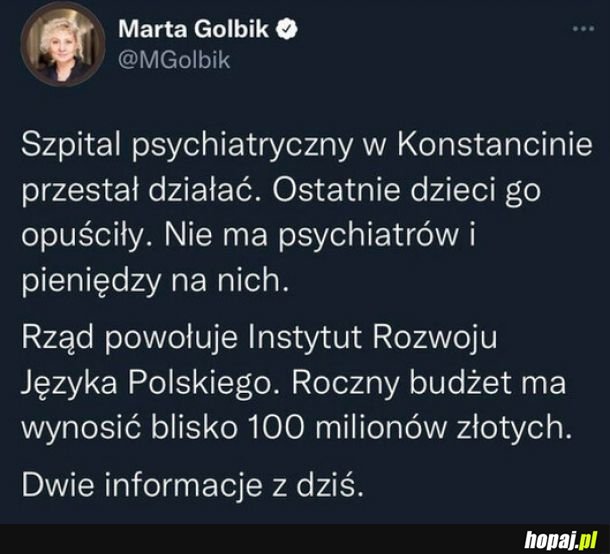Viewport: 610px width, 554px height.
Task: Click the word opuściły in the tweet
Action: pyautogui.click(x=86, y=237)
